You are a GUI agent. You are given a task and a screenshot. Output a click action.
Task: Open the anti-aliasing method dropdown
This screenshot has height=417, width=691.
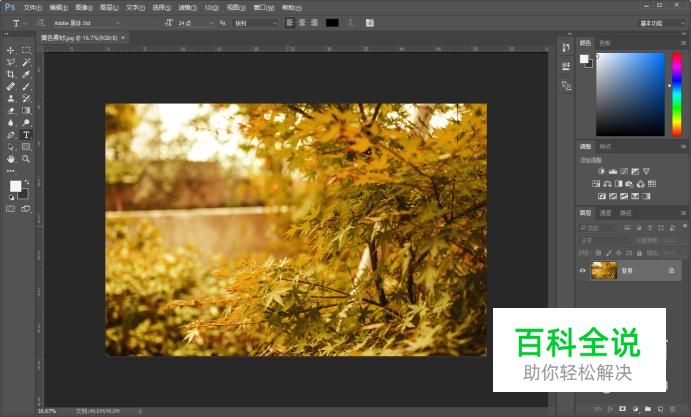click(x=255, y=23)
